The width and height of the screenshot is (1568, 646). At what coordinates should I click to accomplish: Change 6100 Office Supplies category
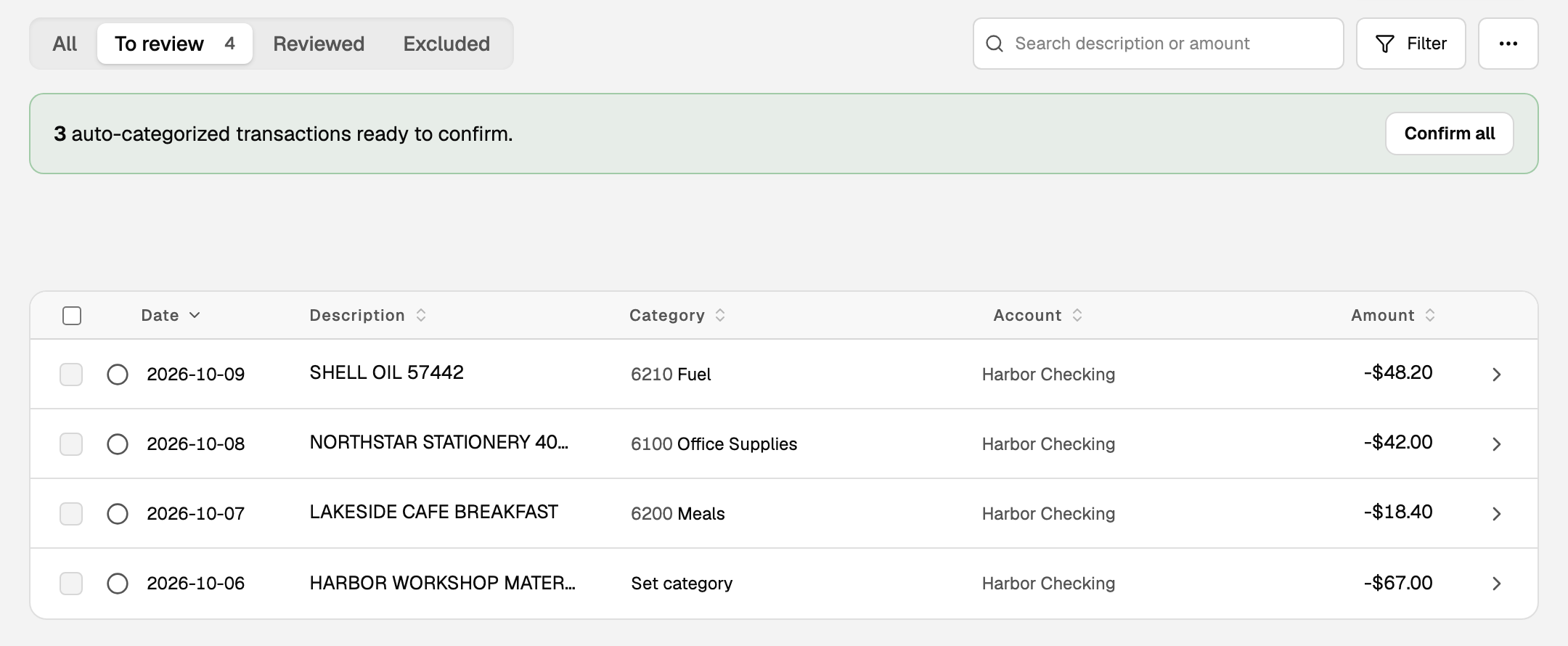click(x=714, y=444)
